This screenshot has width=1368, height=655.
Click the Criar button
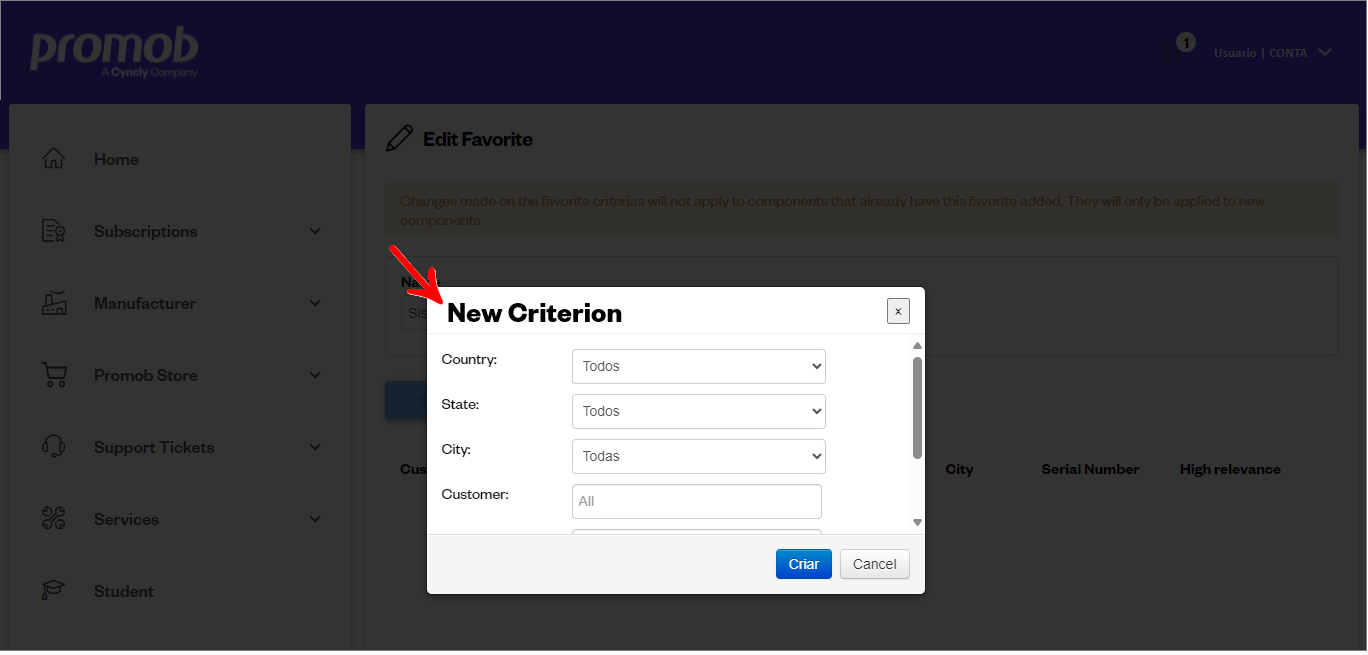pos(804,564)
